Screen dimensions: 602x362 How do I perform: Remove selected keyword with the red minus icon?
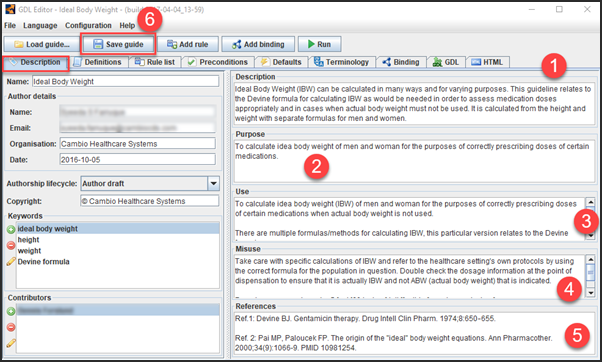point(11,245)
